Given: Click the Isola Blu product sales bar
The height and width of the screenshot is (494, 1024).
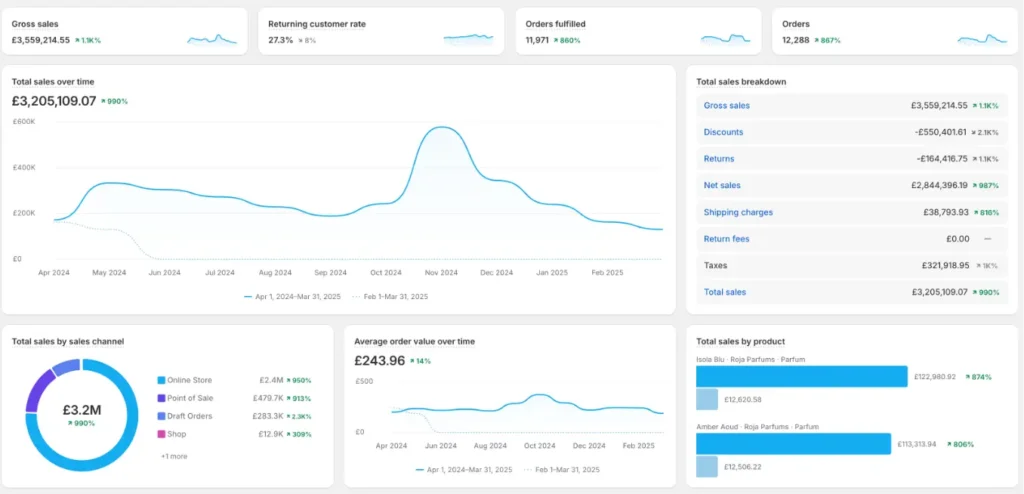Looking at the screenshot, I should (x=801, y=376).
